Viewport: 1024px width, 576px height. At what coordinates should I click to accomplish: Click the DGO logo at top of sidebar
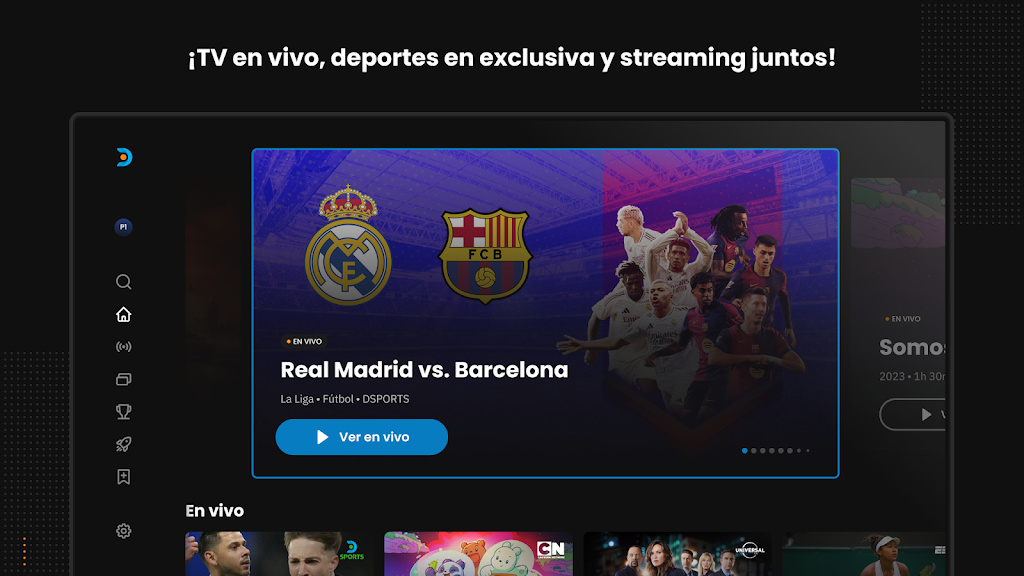pos(124,157)
